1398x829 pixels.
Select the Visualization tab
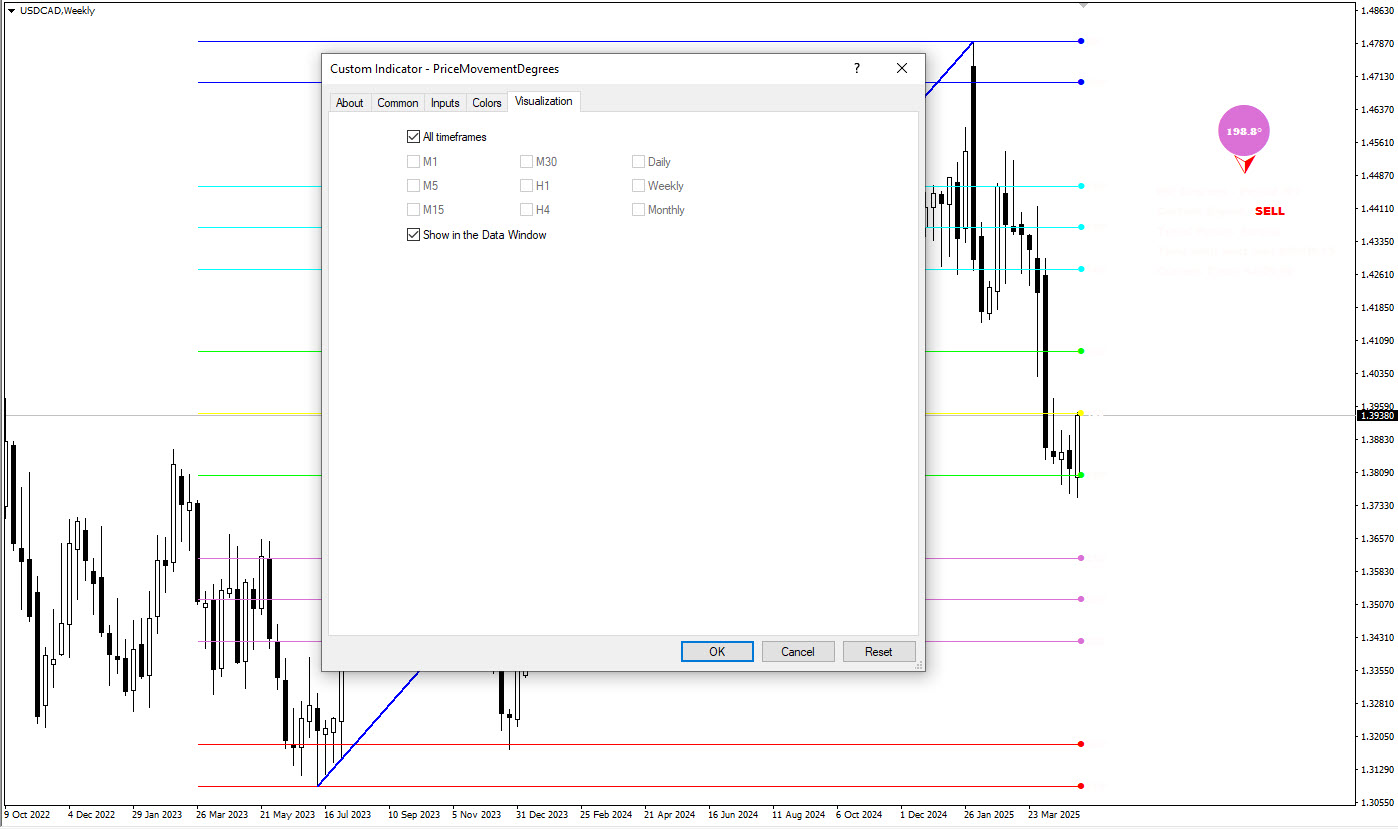click(x=544, y=101)
